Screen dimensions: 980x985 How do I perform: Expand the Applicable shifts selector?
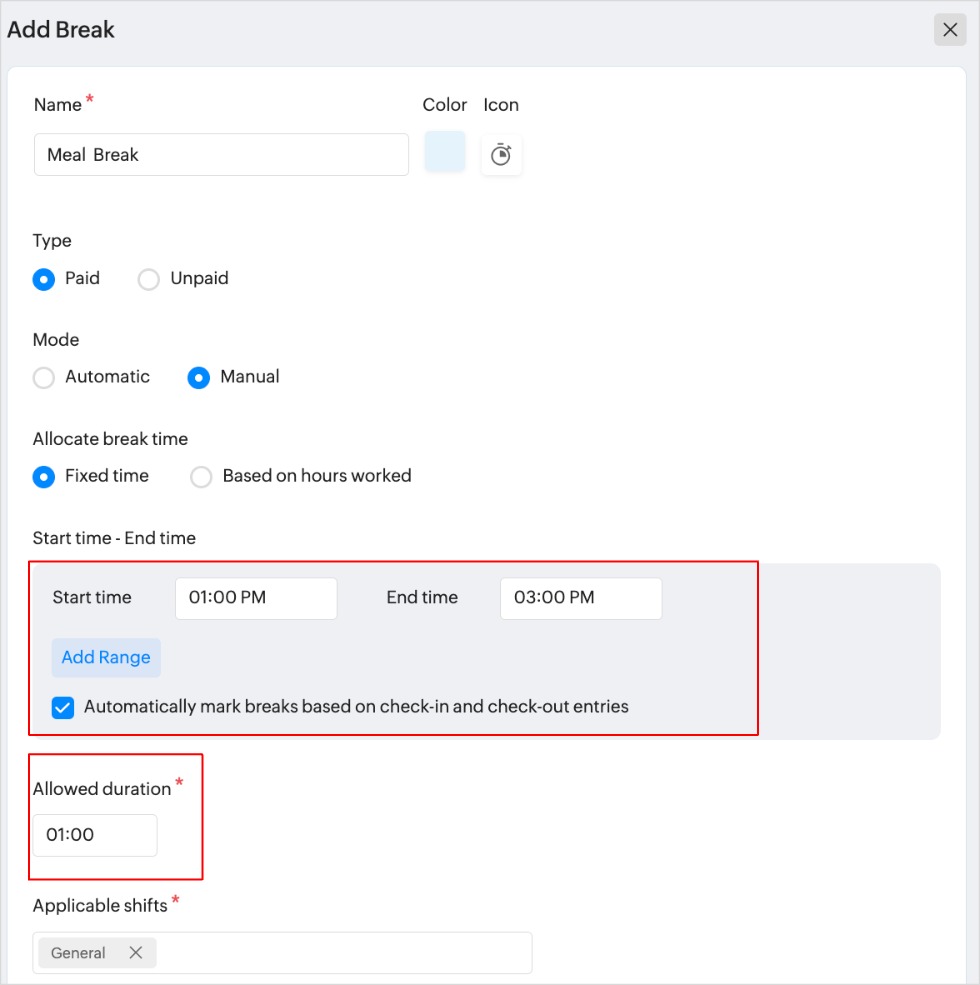click(x=340, y=953)
